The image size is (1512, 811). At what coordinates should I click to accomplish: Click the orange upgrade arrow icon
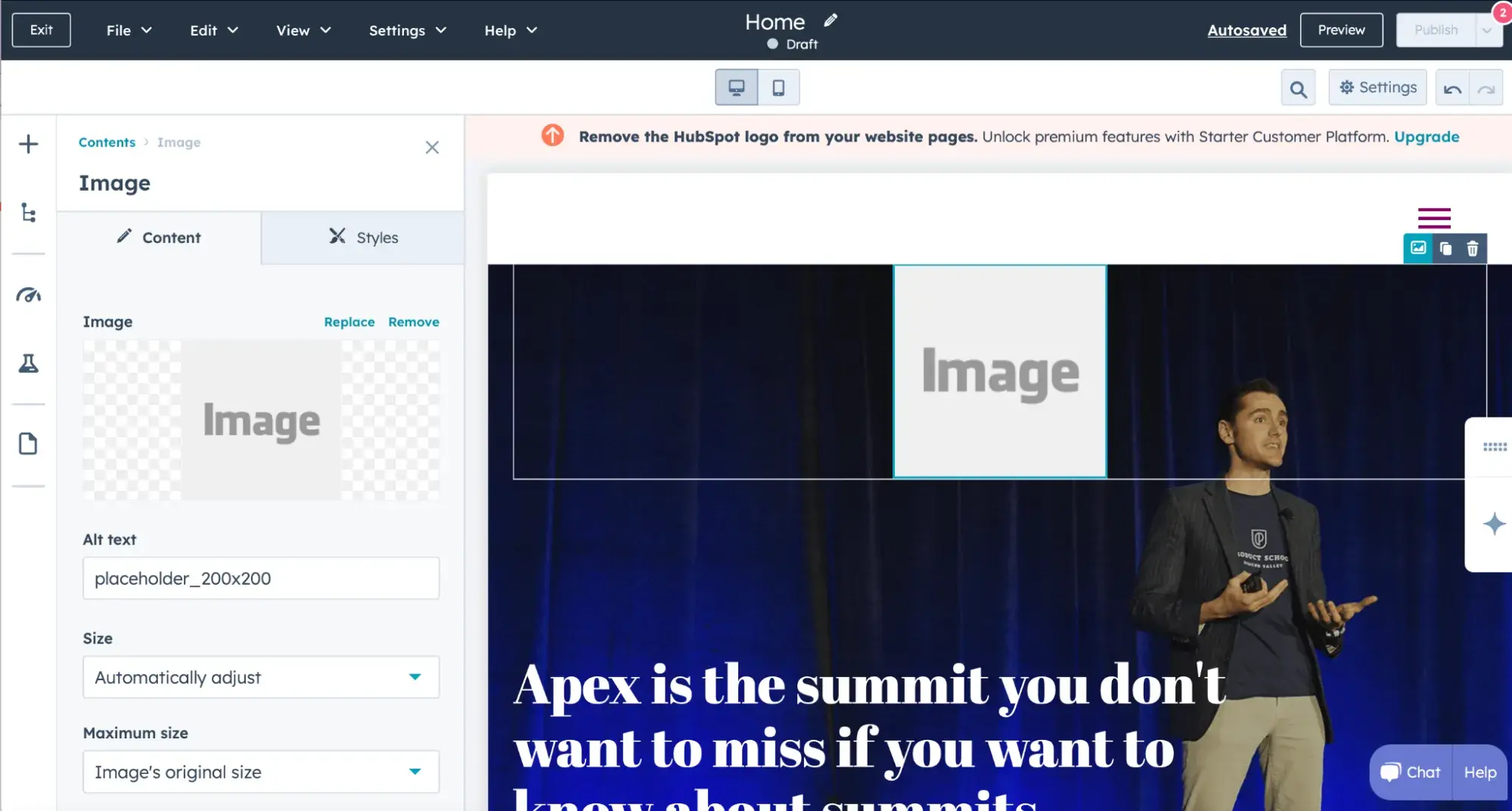coord(553,136)
